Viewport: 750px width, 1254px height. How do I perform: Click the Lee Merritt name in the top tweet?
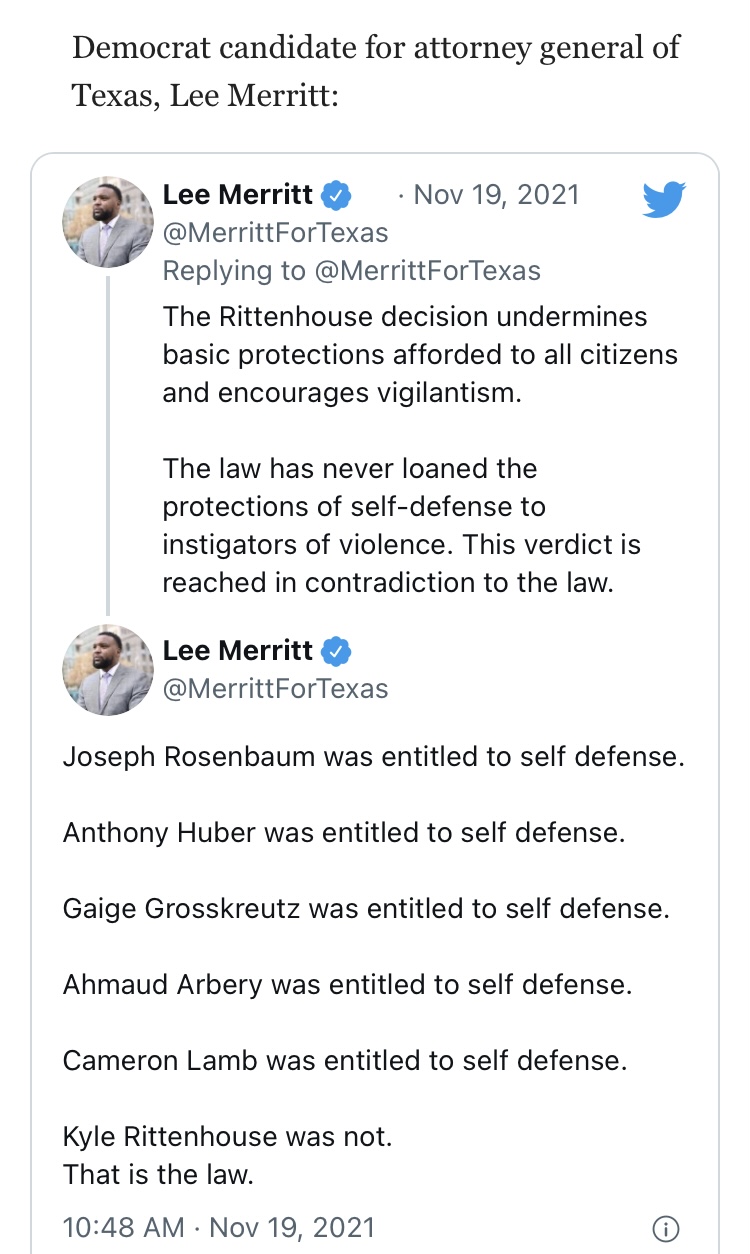(x=238, y=195)
